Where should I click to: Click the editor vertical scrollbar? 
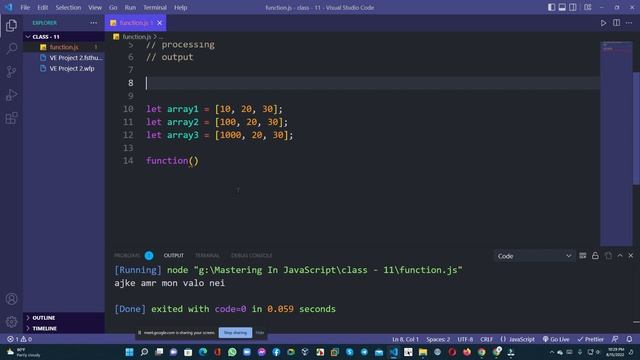636,128
